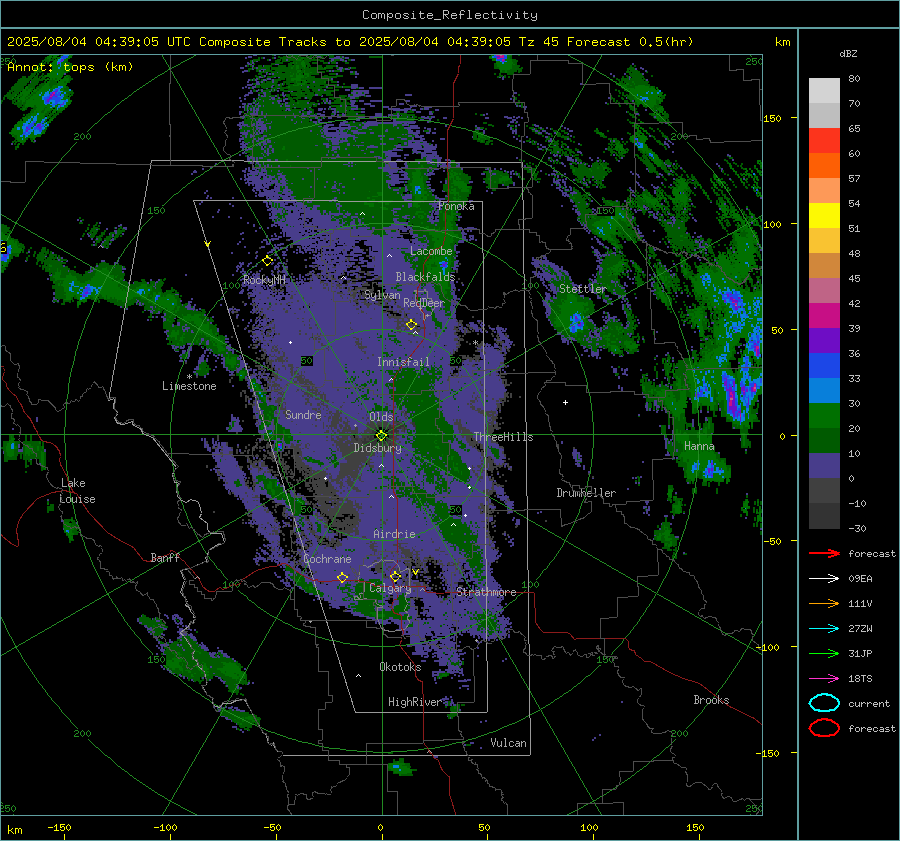Screen dimensions: 900x841
Task: Select the orange 111V track arrow
Action: (x=824, y=603)
